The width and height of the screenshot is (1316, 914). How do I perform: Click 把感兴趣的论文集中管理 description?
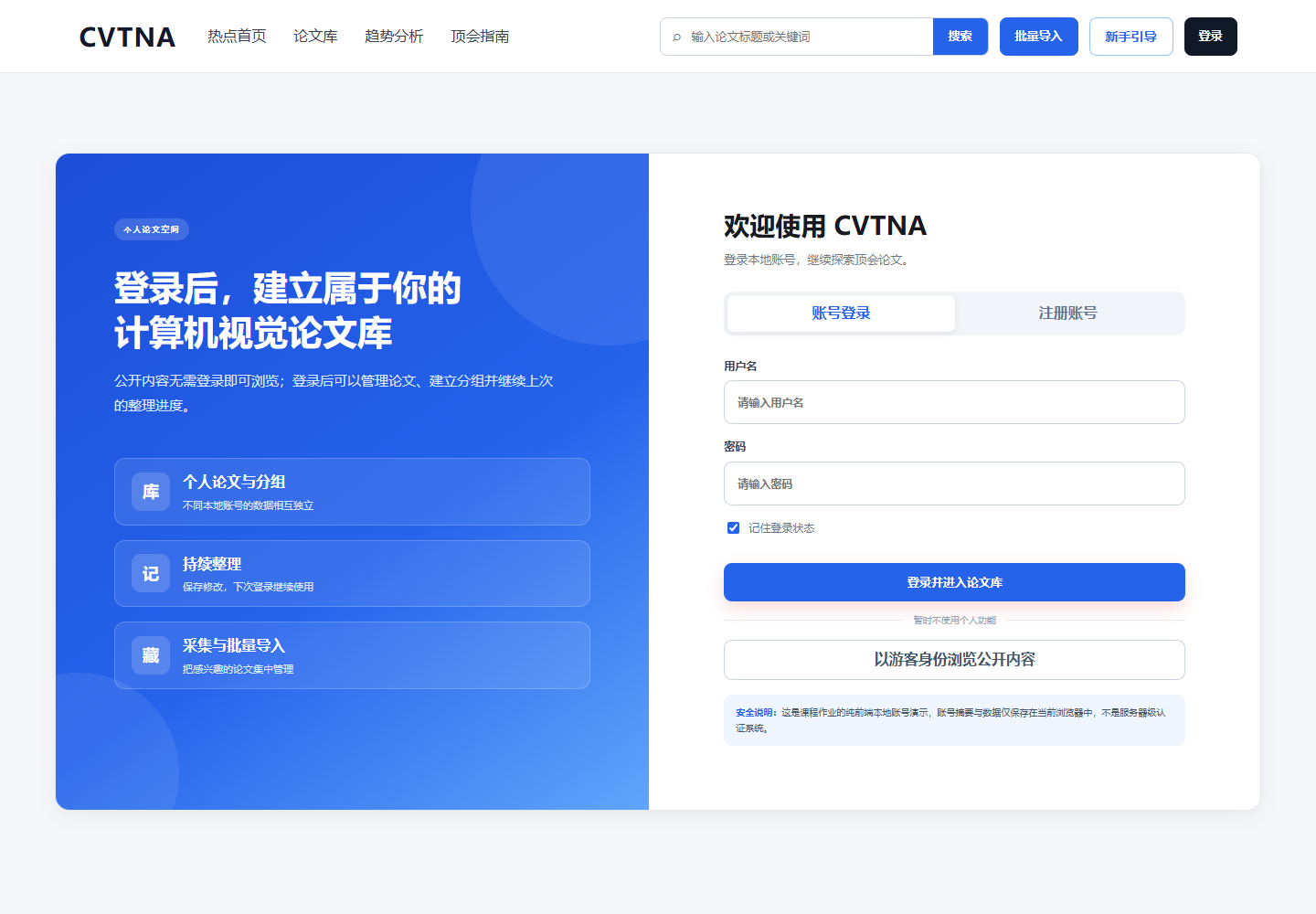point(238,669)
